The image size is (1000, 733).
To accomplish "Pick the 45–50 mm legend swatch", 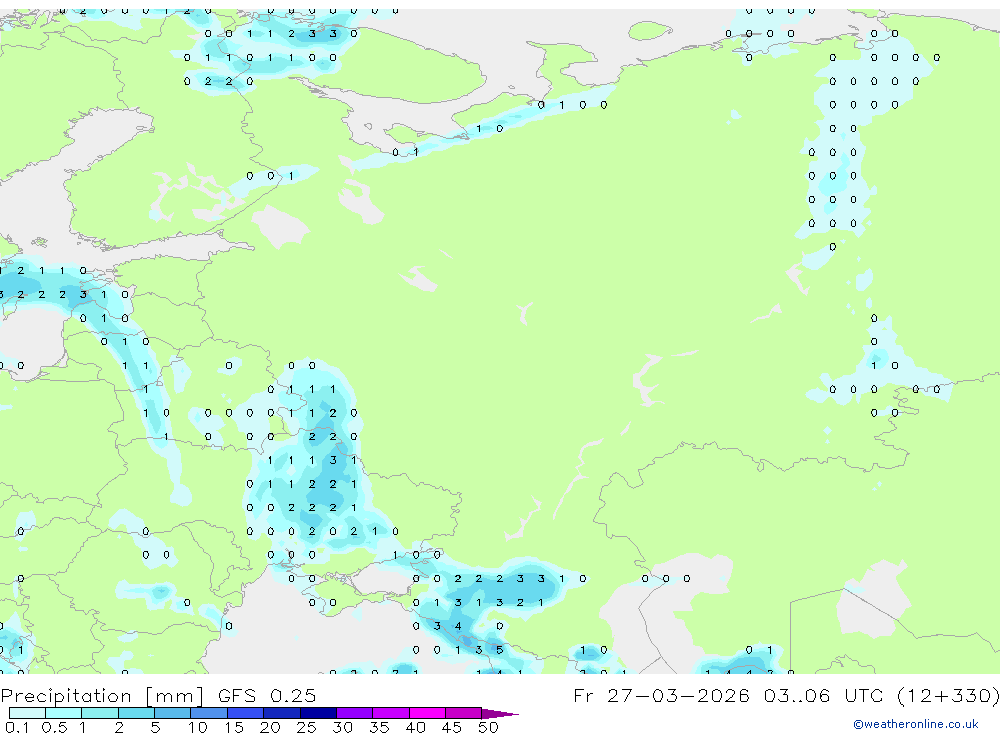I will pyautogui.click(x=464, y=713).
